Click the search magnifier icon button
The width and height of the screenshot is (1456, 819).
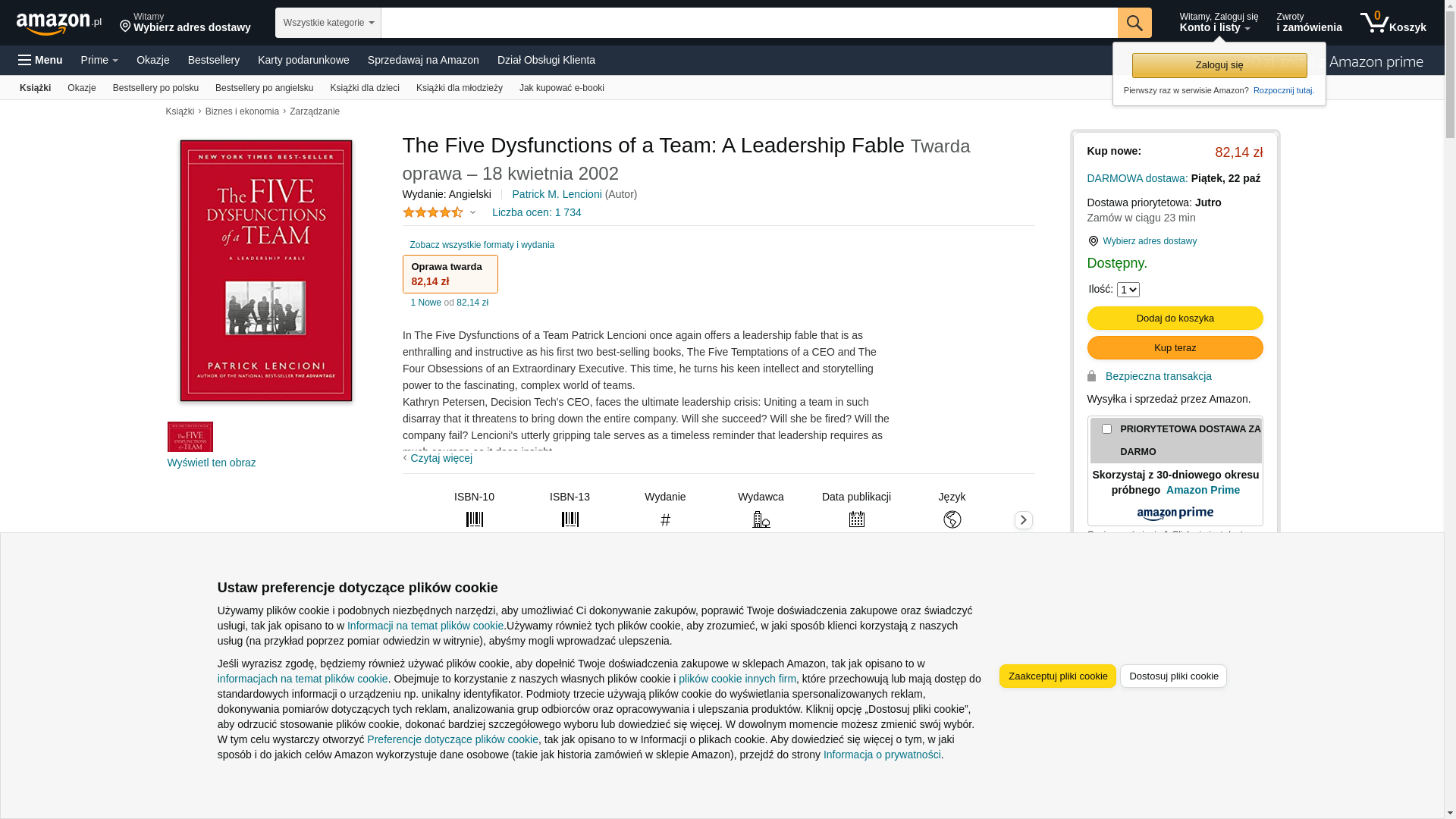tap(1134, 23)
